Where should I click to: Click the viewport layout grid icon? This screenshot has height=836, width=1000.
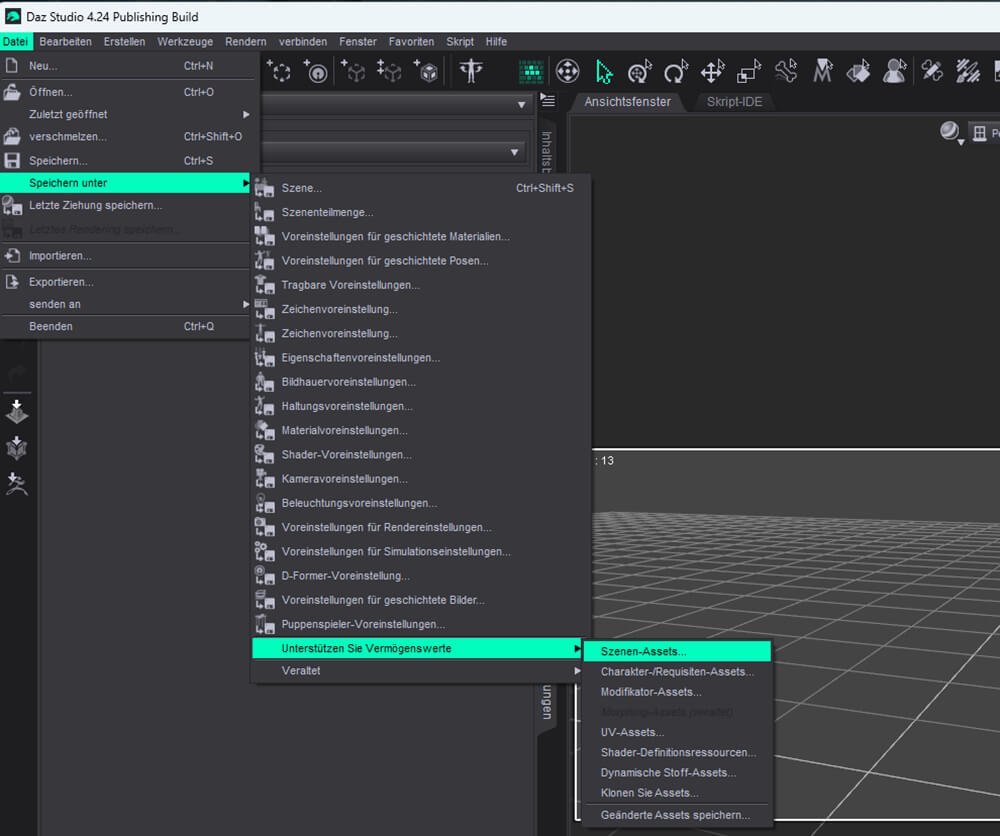coord(980,133)
